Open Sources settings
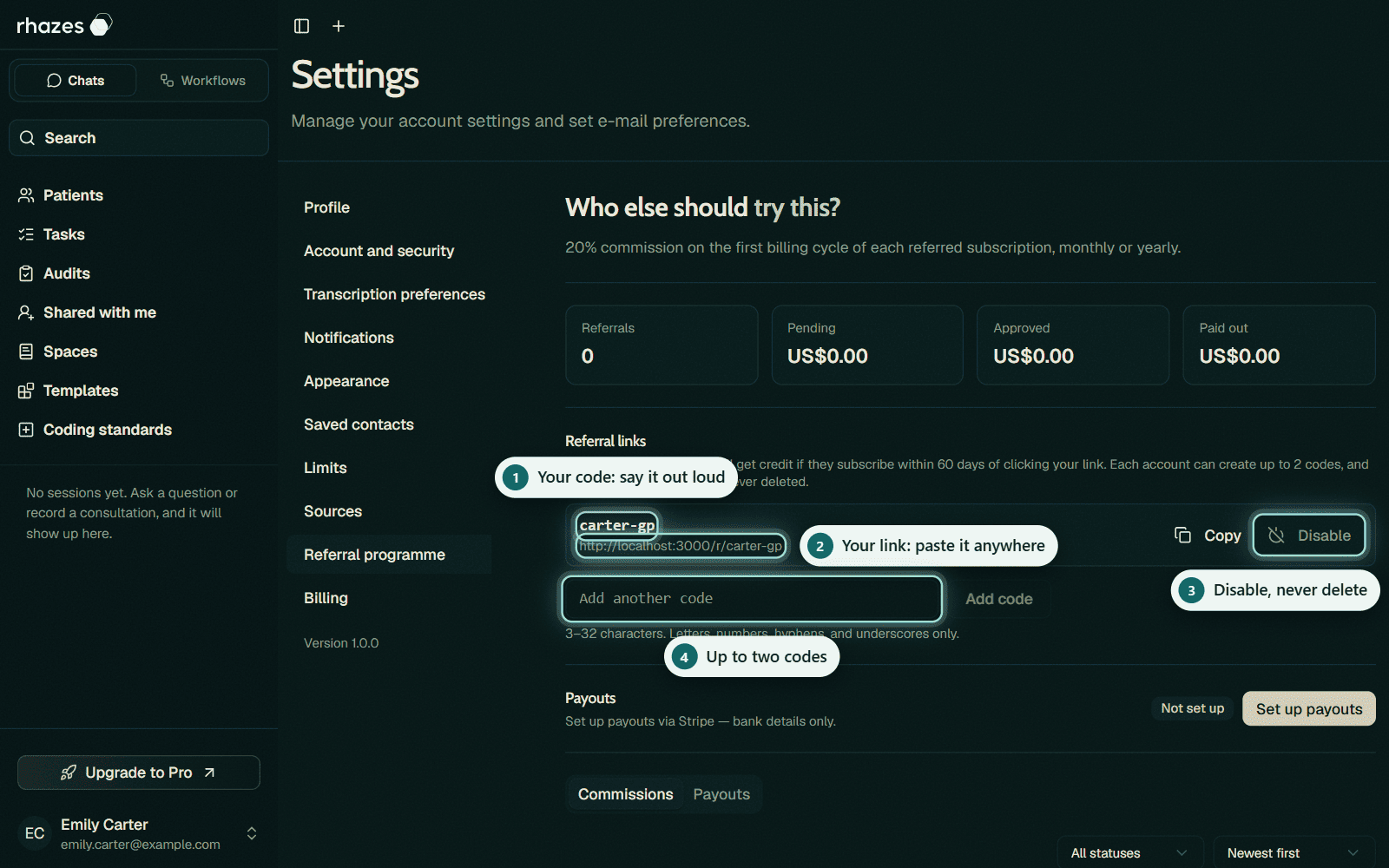The height and width of the screenshot is (868, 1389). (x=389, y=511)
